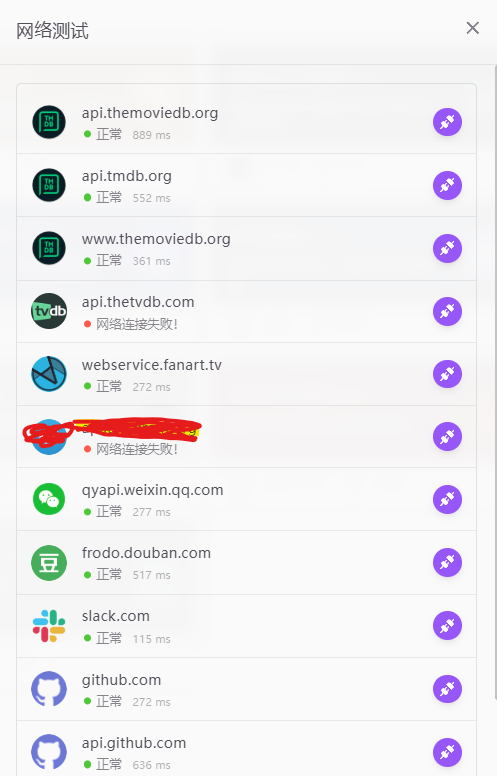Click the fanart.tv logo
This screenshot has height=776, width=497.
coord(49,374)
